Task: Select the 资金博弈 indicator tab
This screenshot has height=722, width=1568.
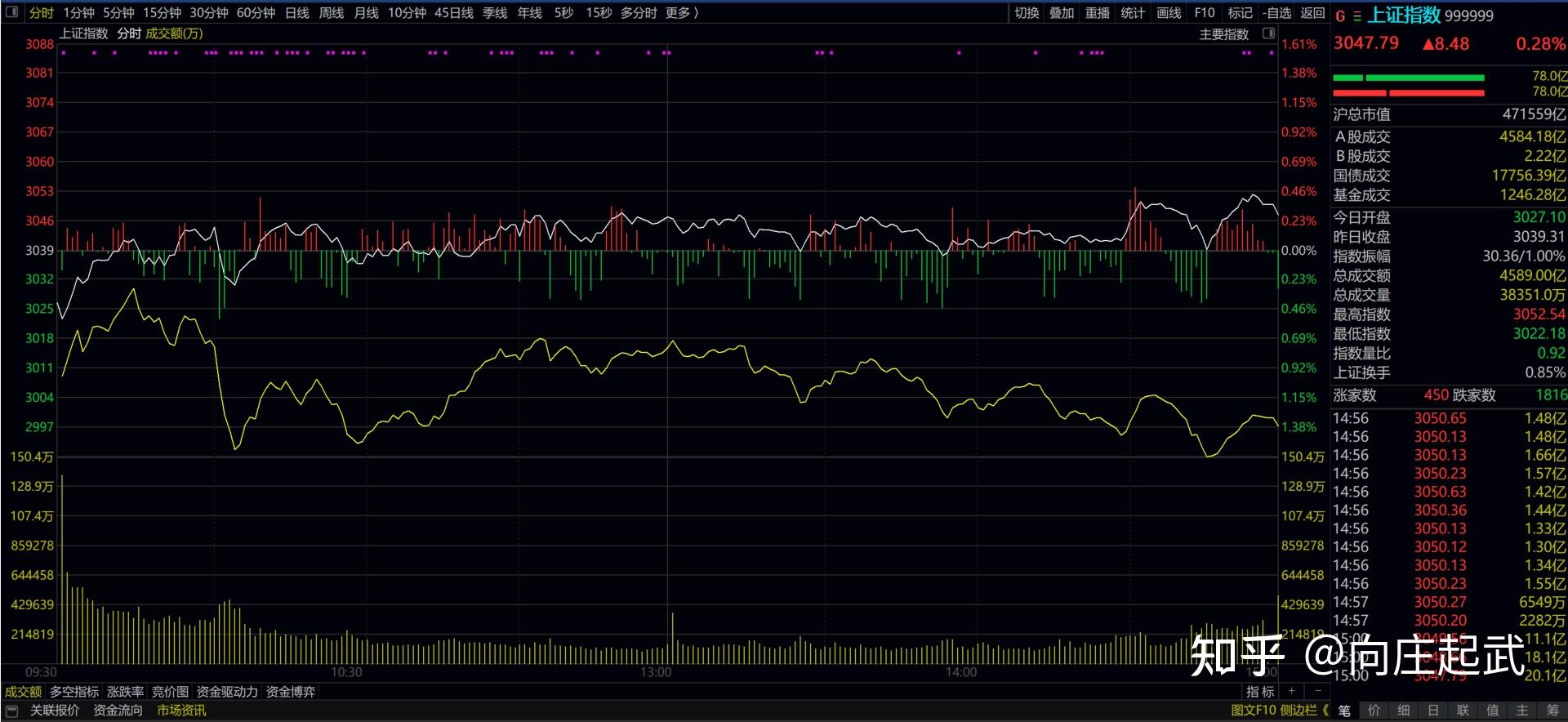Action: (x=291, y=692)
